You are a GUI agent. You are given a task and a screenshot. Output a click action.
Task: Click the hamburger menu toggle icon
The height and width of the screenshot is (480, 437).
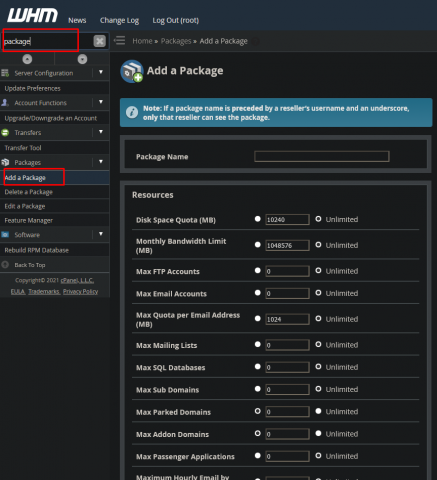[120, 41]
